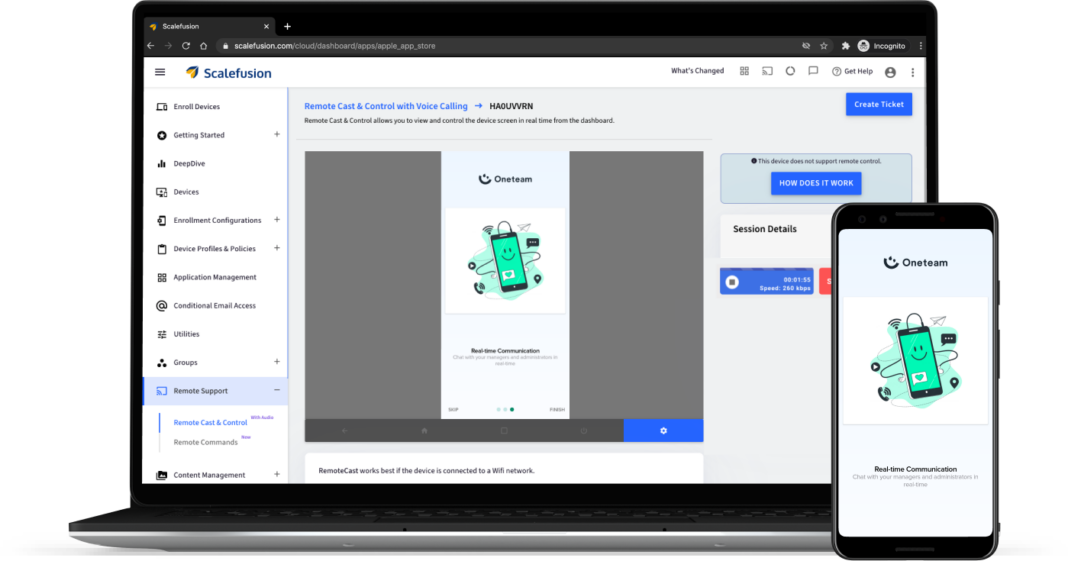
Task: Open Conditional Email Access
Action: pos(214,306)
